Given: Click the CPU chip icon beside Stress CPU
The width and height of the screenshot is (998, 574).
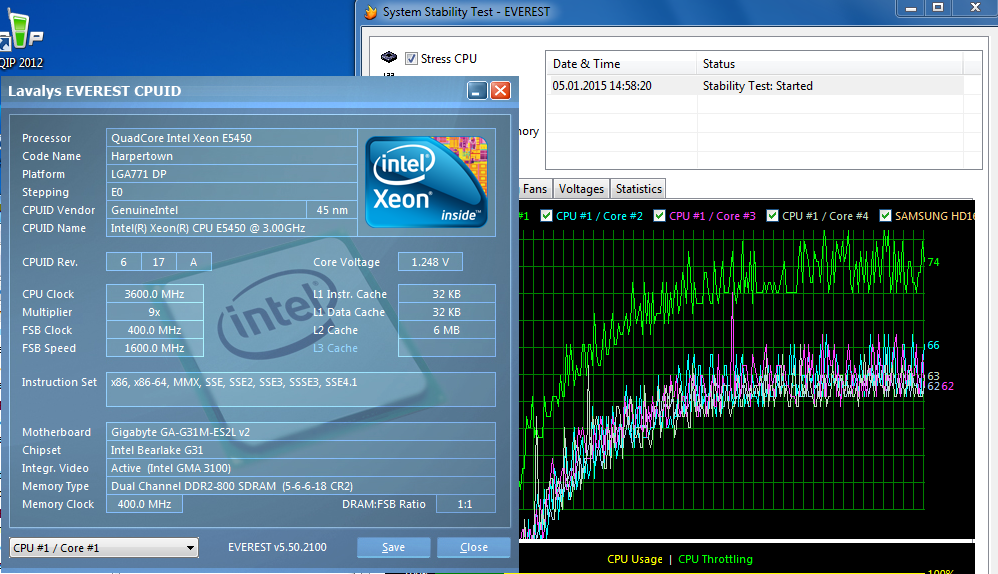Looking at the screenshot, I should [x=389, y=57].
